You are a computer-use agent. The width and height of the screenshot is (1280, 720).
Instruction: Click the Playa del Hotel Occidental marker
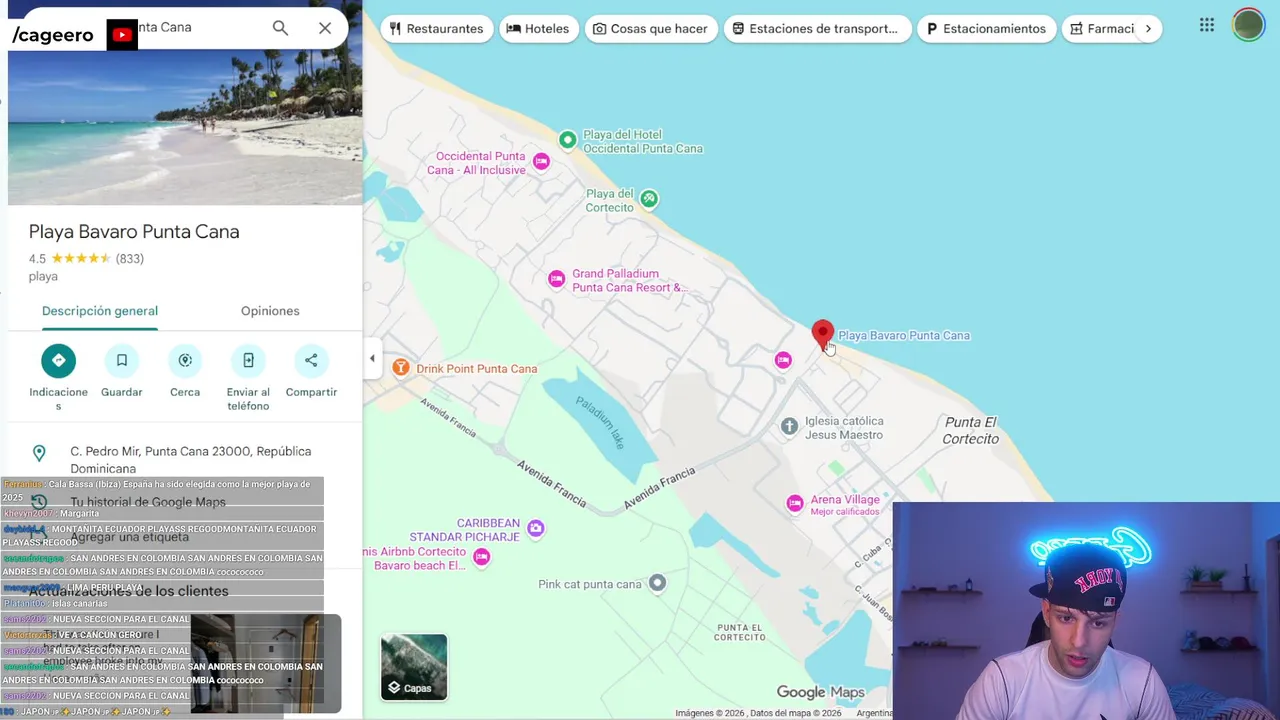tap(567, 140)
